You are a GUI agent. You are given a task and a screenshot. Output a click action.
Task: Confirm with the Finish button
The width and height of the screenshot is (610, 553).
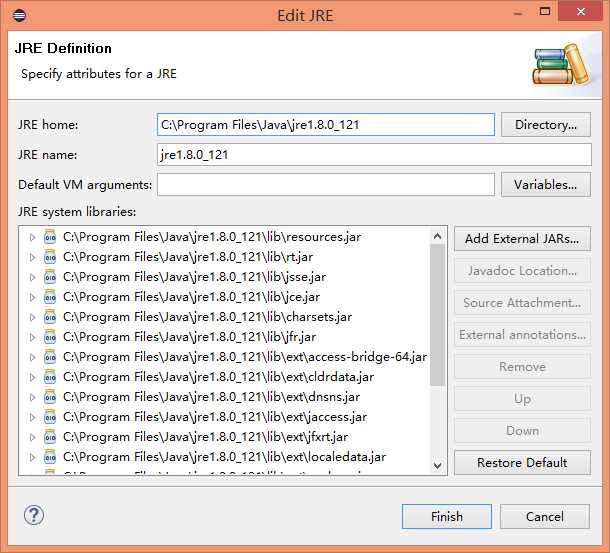pos(447,516)
